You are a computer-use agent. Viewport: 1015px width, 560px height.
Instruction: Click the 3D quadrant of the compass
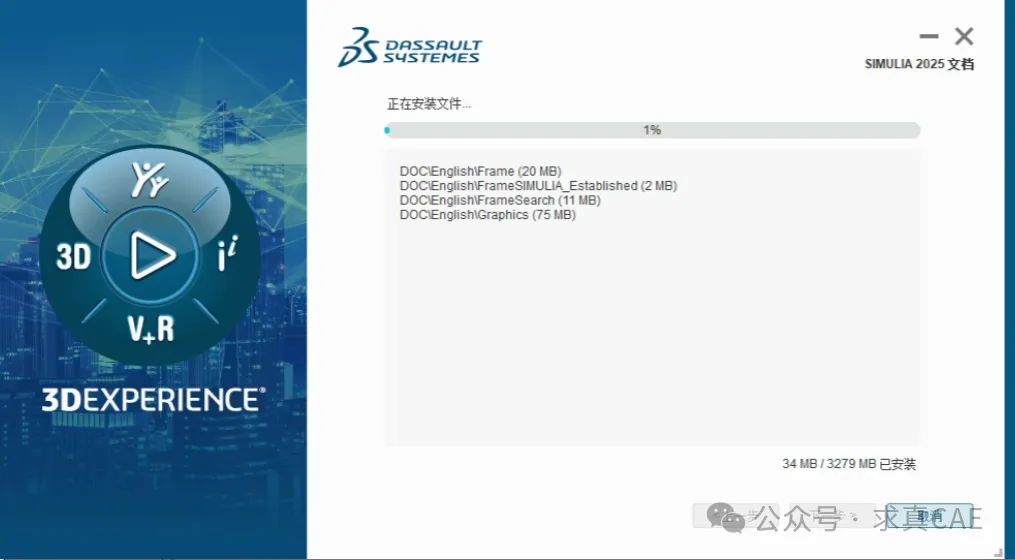73,257
